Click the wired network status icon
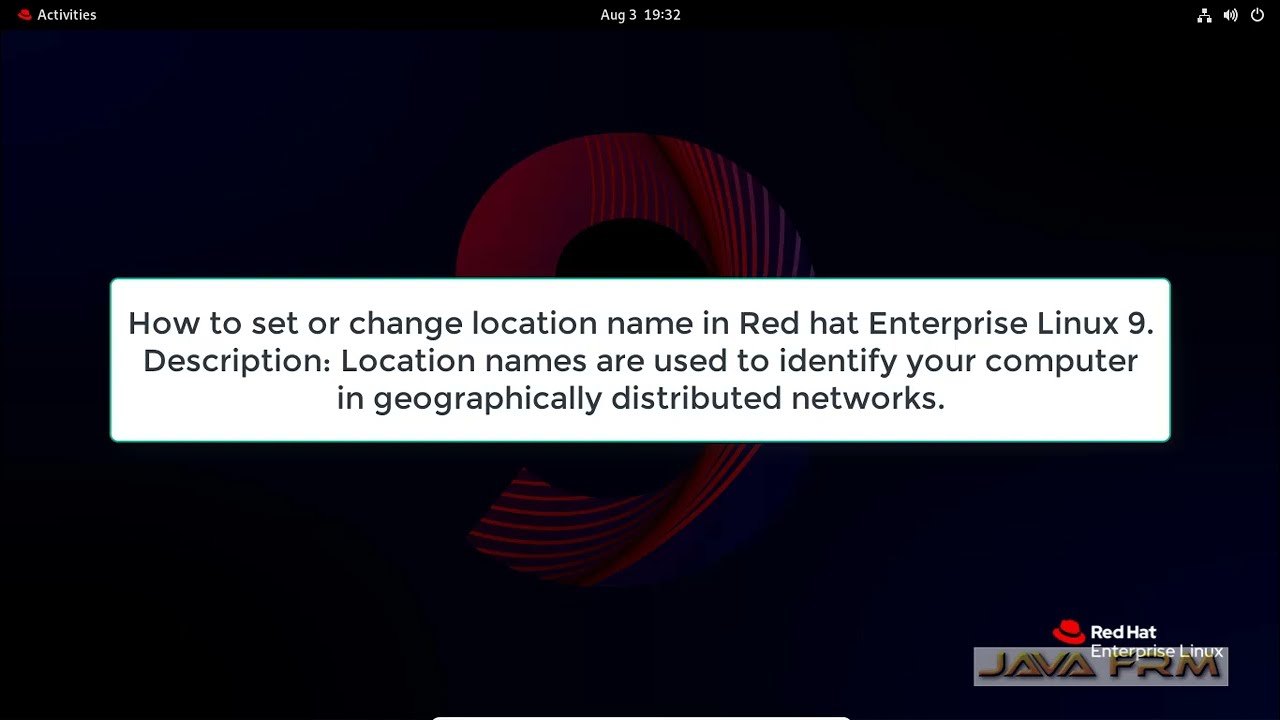 pyautogui.click(x=1204, y=15)
